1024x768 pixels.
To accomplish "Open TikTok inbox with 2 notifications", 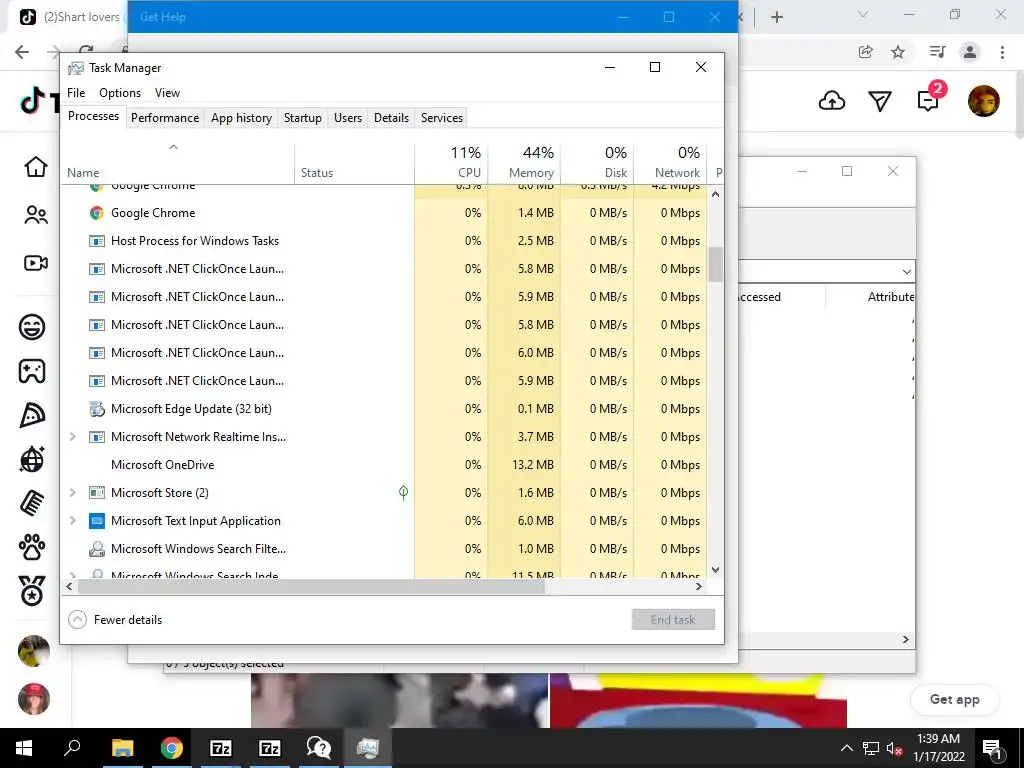I will pos(929,100).
